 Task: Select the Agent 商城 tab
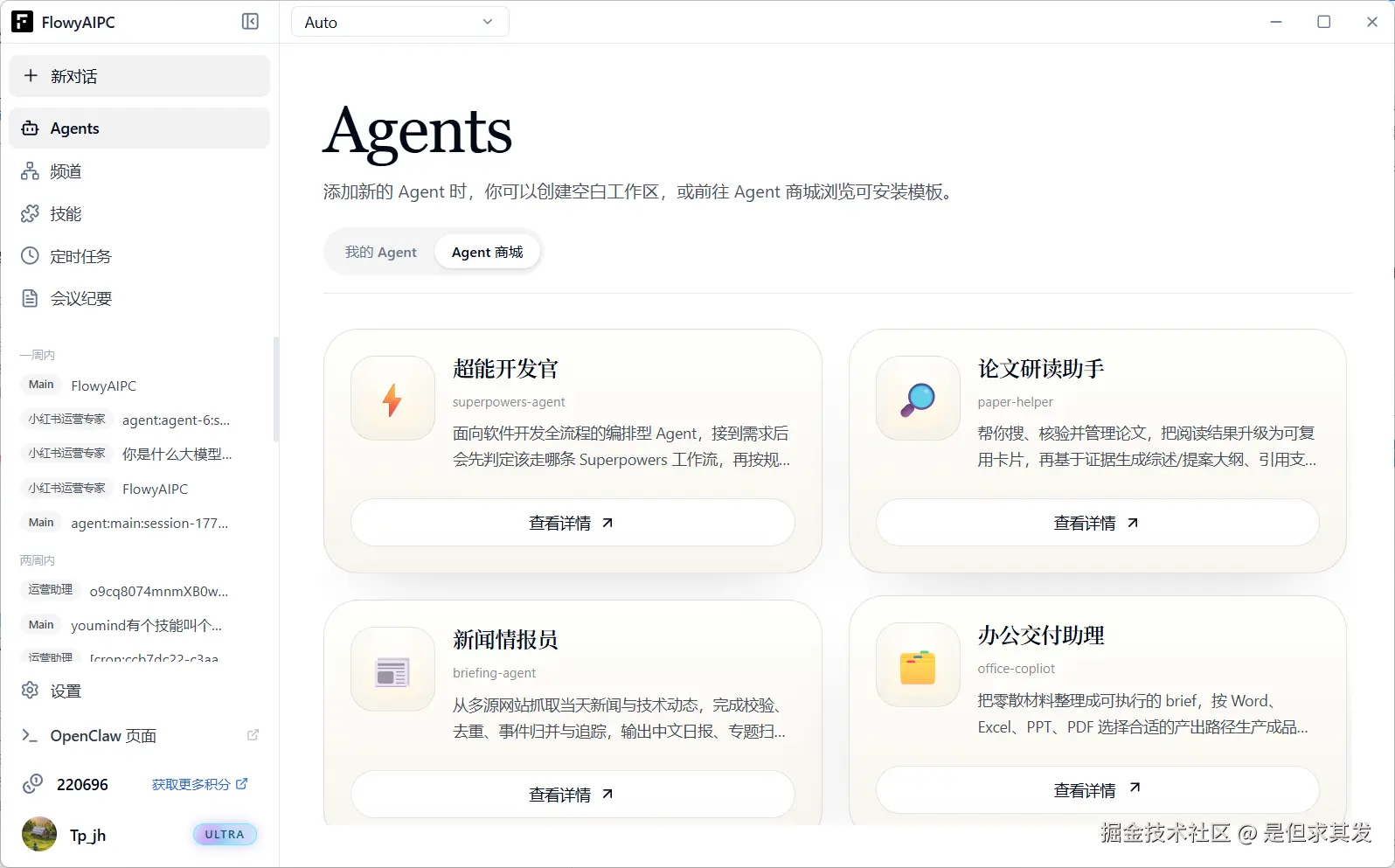(487, 252)
